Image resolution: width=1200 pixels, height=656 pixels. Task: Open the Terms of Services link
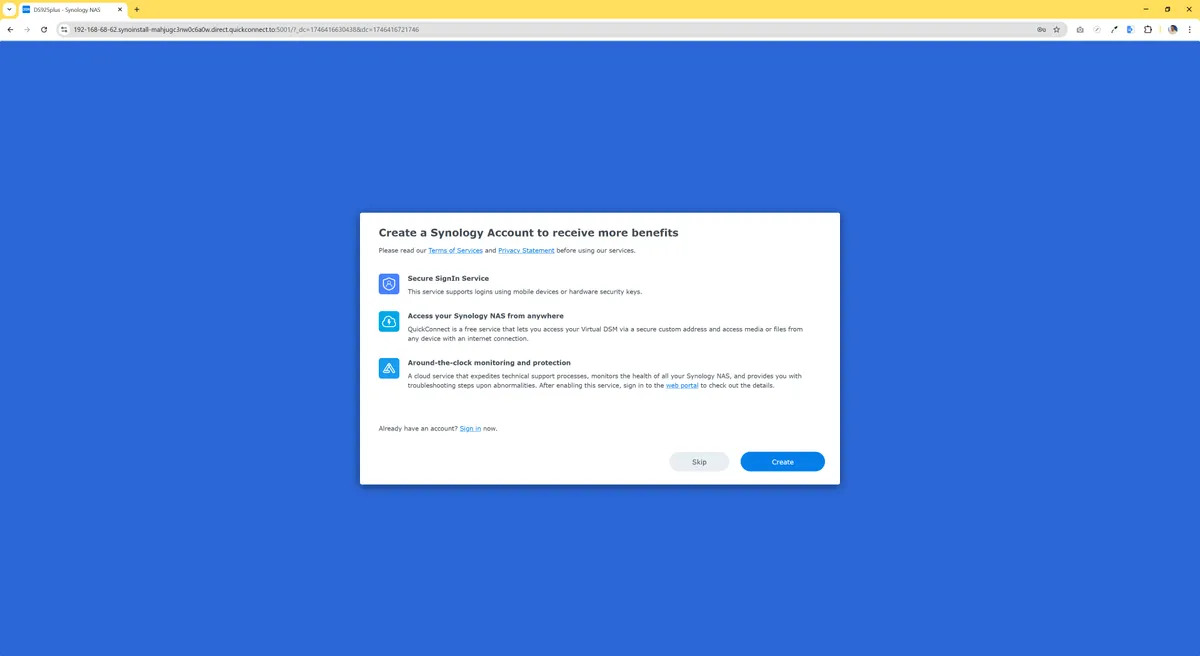click(455, 250)
